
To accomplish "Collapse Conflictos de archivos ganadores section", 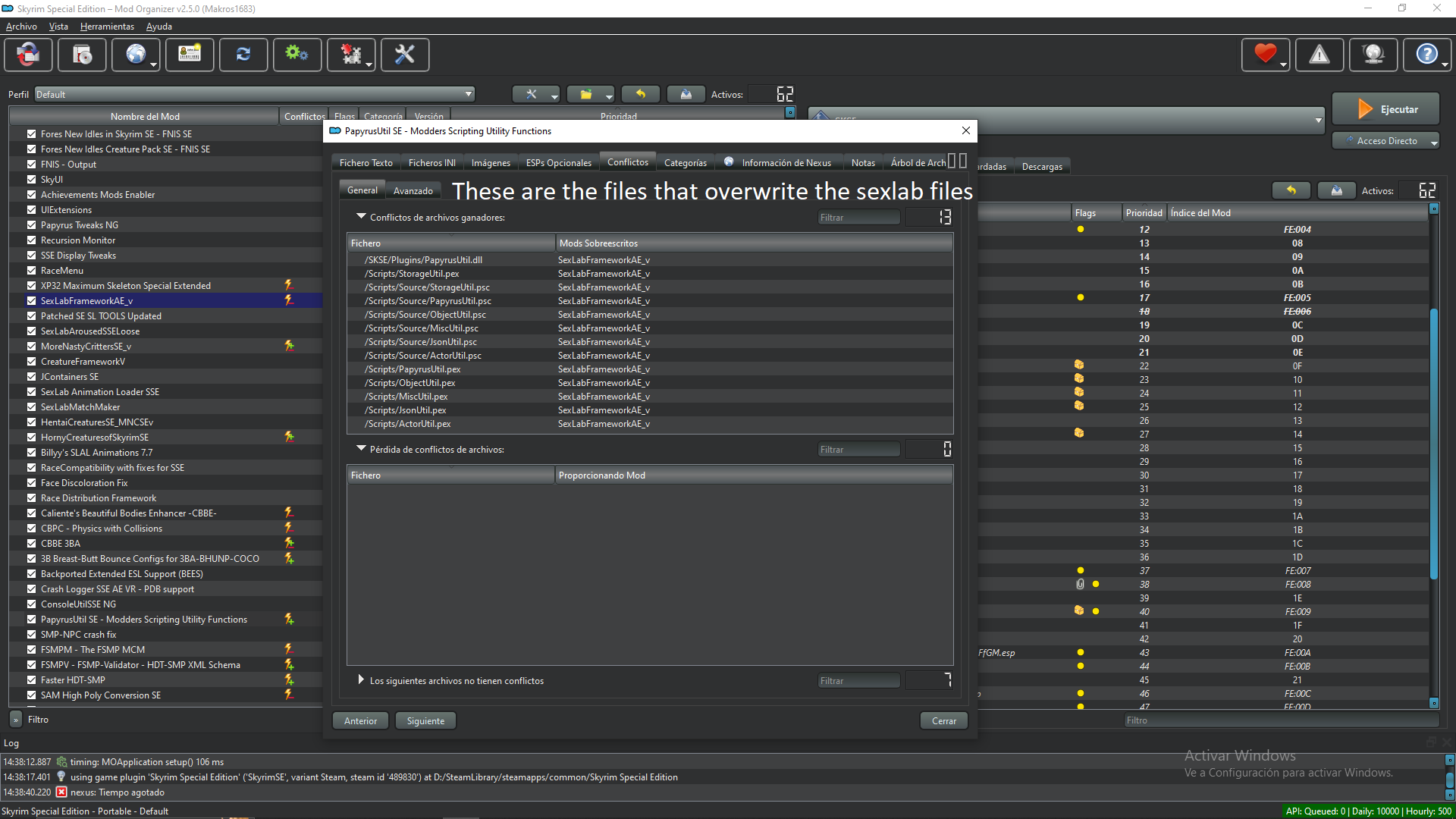I will pos(361,217).
